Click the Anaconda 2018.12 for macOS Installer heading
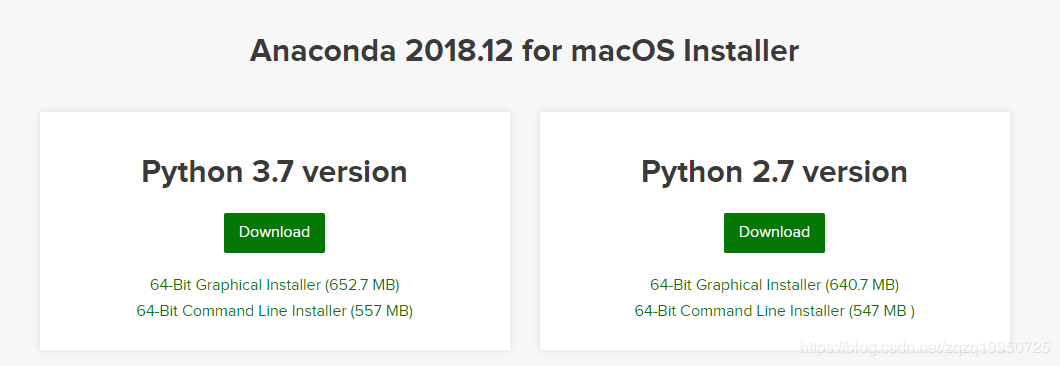 point(525,51)
